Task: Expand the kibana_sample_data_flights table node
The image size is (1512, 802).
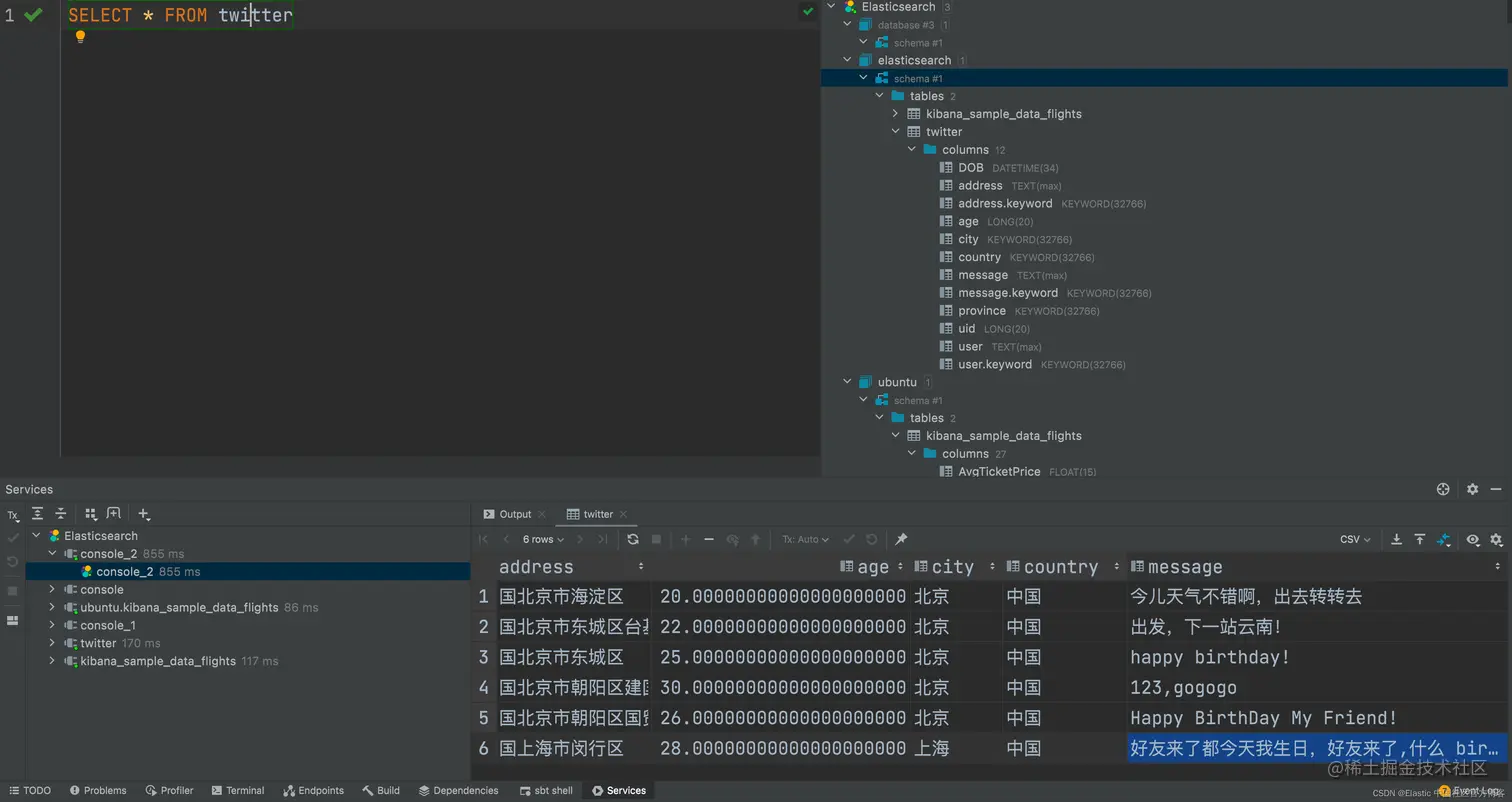Action: (x=895, y=113)
